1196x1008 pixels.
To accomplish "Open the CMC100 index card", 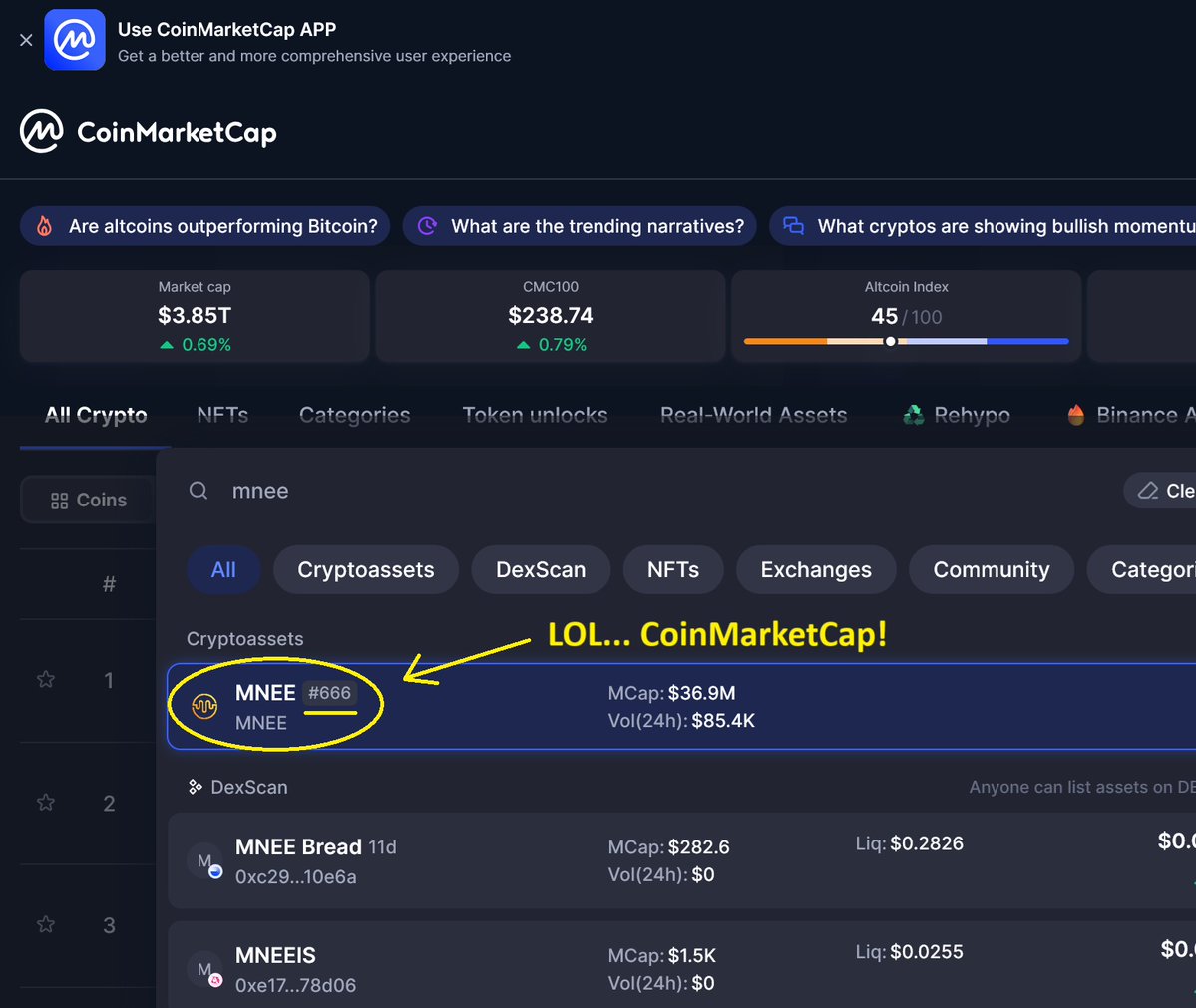I will tap(550, 316).
